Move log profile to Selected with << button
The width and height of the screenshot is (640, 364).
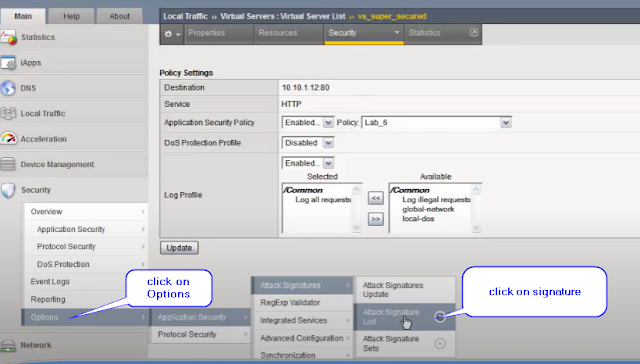point(376,198)
